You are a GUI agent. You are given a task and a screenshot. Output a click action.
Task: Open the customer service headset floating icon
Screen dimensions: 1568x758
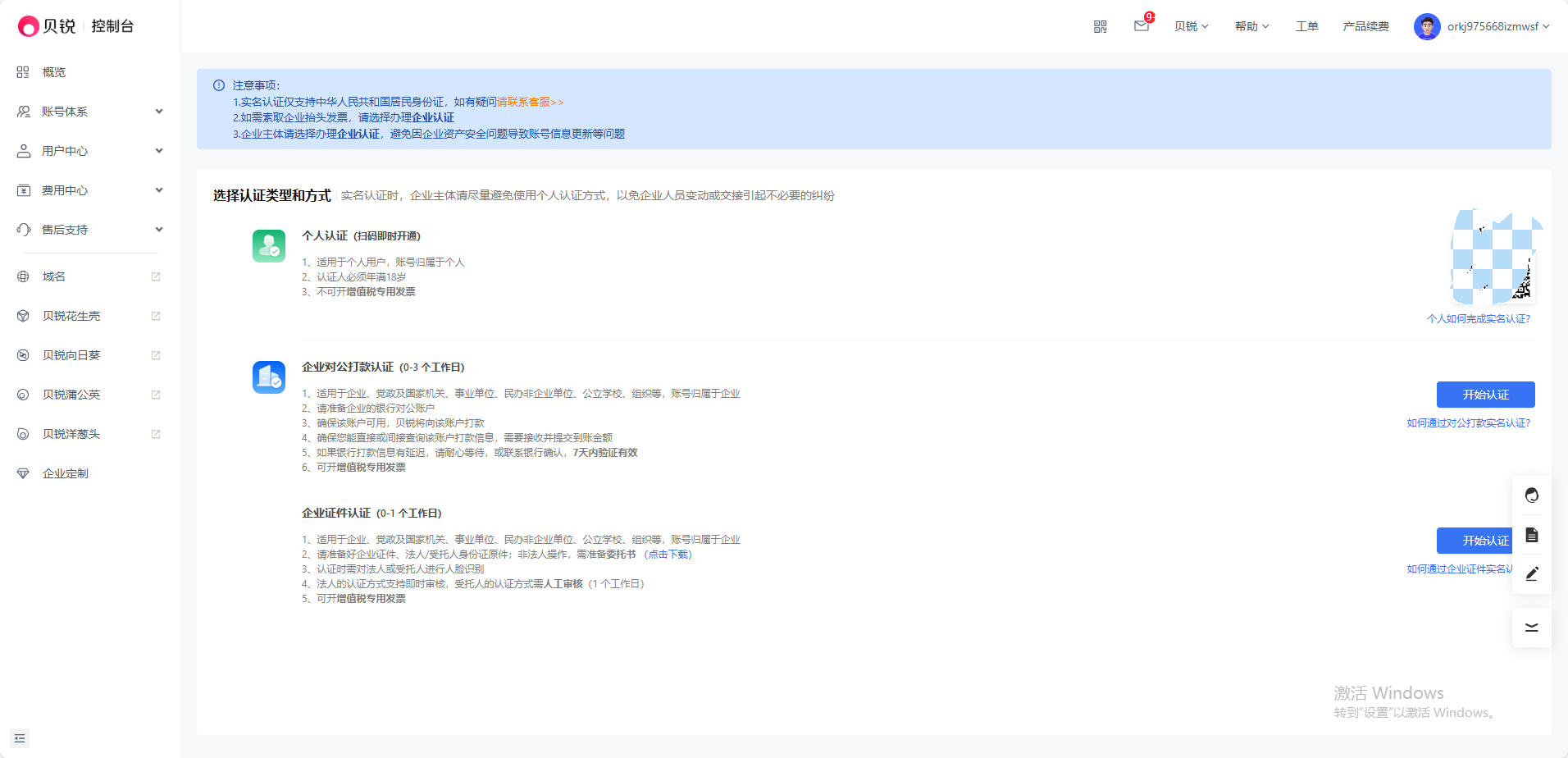point(1531,495)
